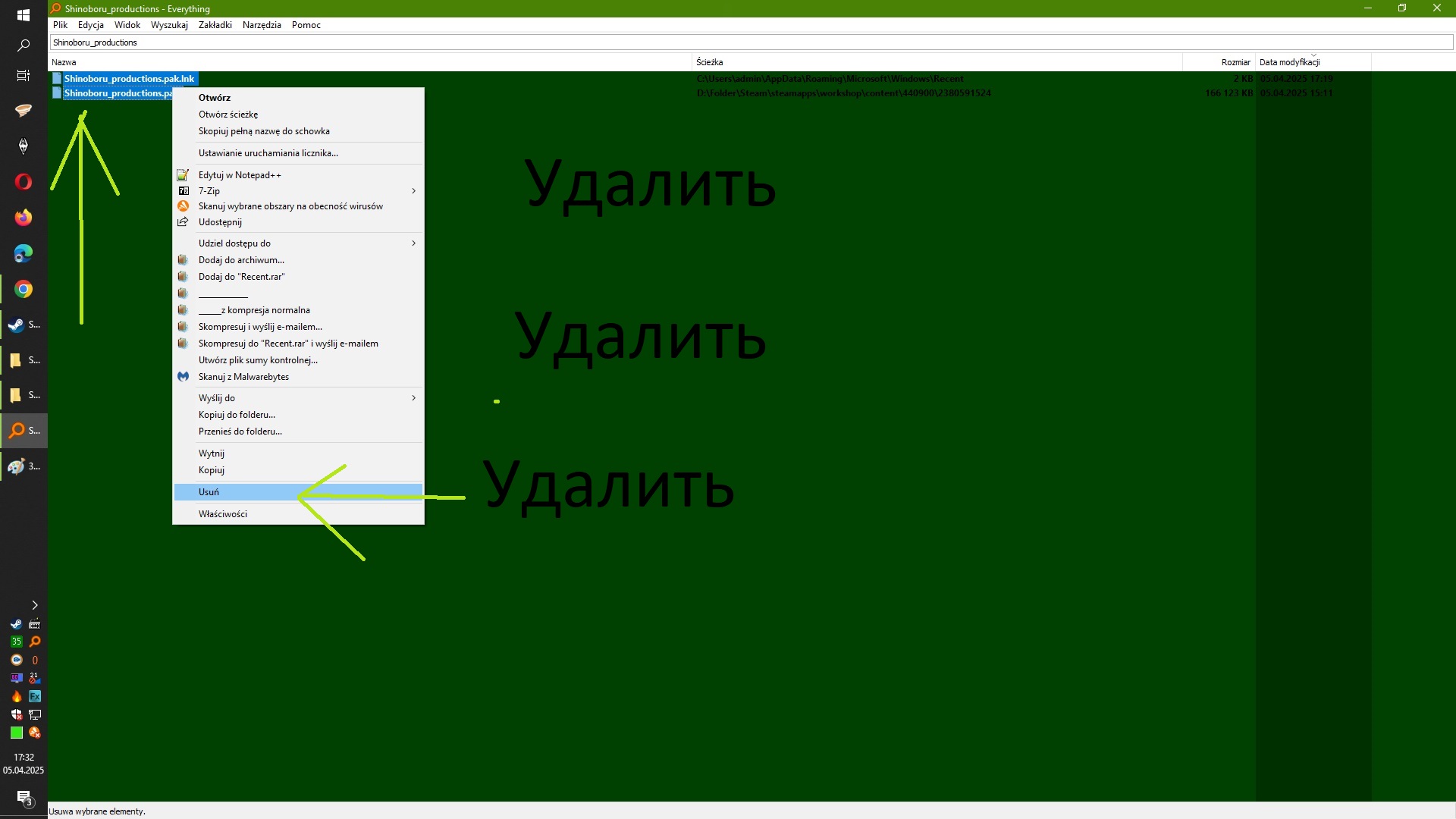Sort by Data modyfikacji column header
1456x819 pixels.
1289,62
